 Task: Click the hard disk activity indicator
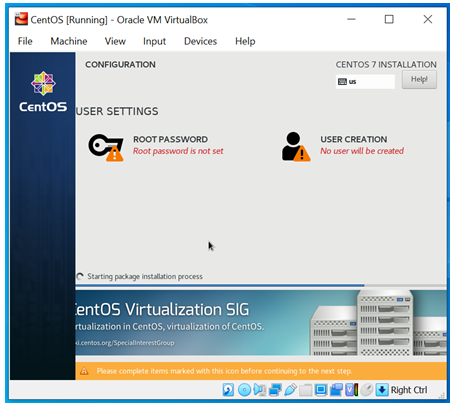(228, 390)
